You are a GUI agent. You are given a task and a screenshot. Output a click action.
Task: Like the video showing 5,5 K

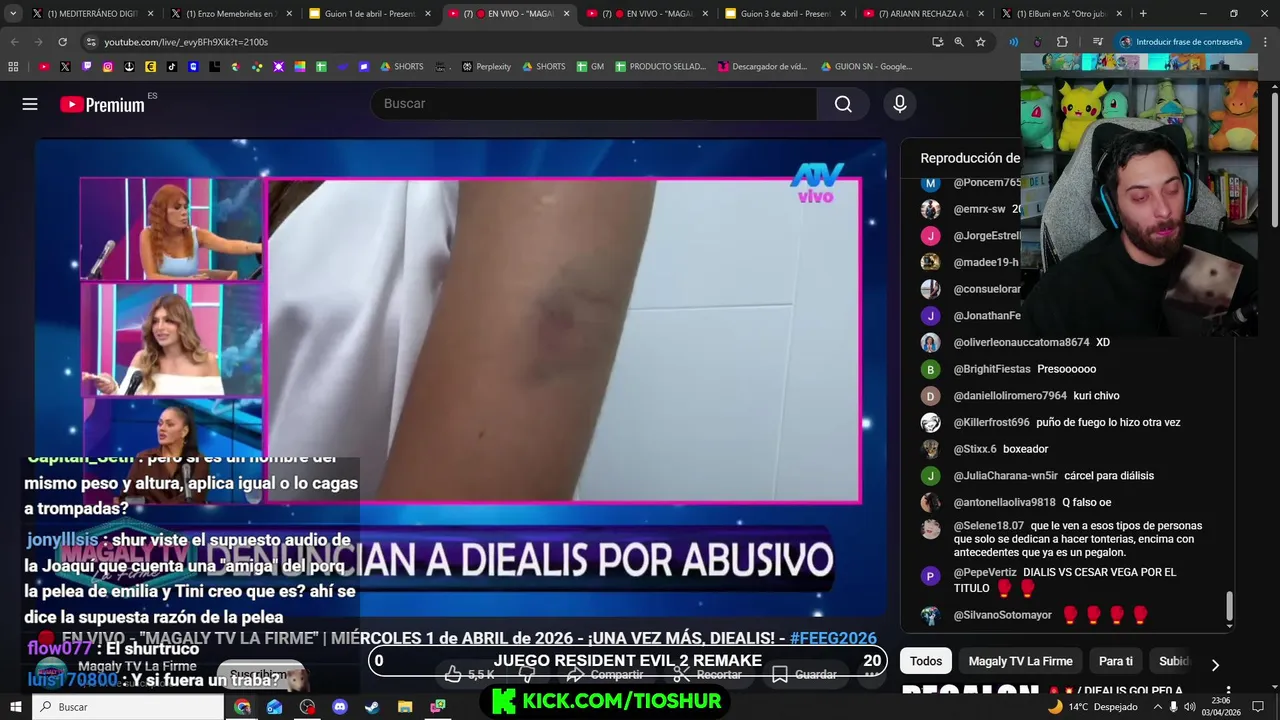click(x=469, y=674)
